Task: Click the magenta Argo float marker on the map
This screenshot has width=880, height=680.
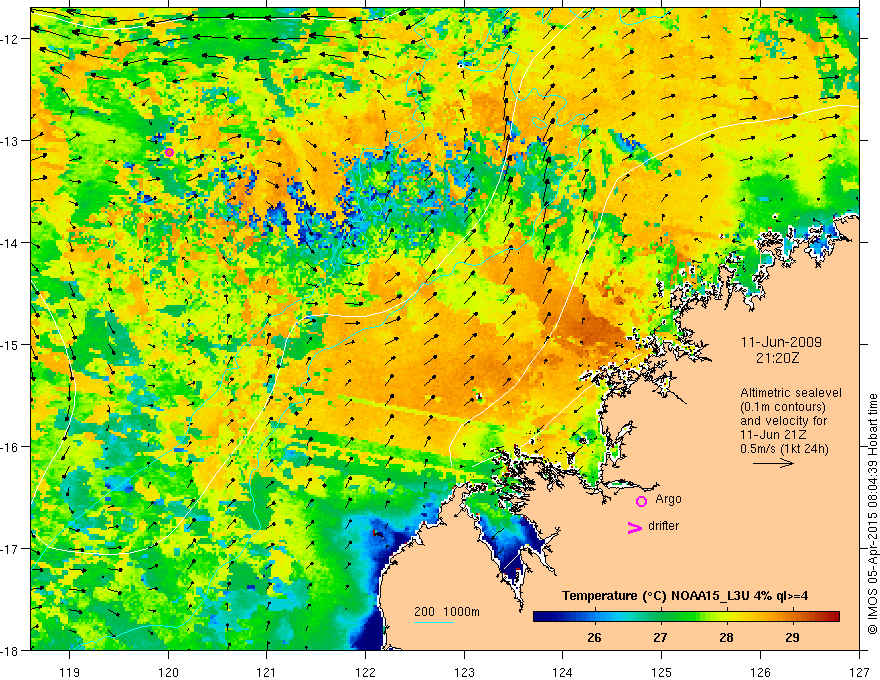Action: click(169, 153)
